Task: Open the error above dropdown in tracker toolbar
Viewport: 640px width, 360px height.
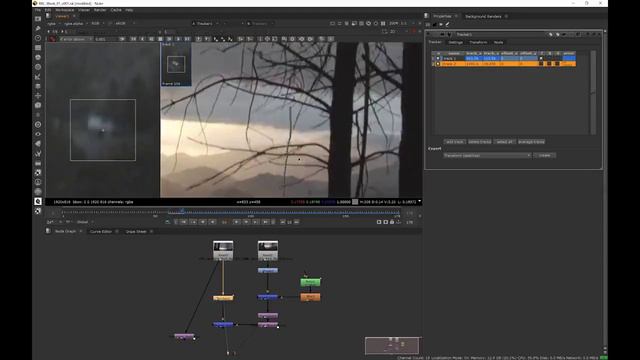Action: [76, 39]
